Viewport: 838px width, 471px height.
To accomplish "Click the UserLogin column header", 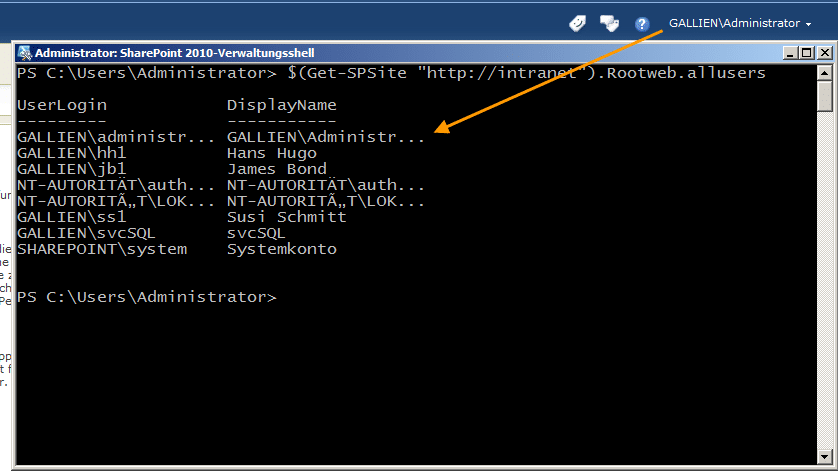I will click(62, 105).
